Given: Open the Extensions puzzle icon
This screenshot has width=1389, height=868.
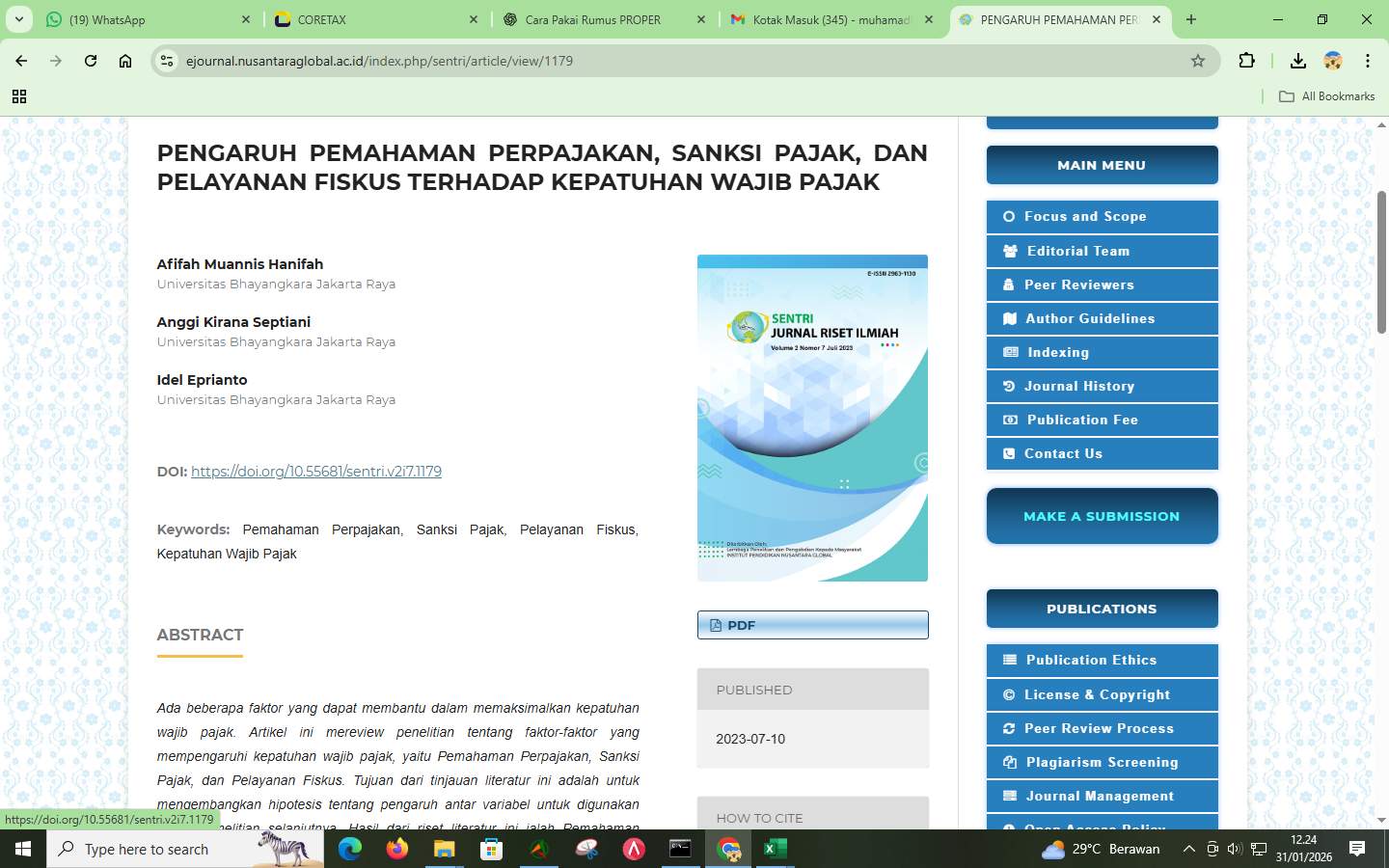Looking at the screenshot, I should (x=1246, y=60).
